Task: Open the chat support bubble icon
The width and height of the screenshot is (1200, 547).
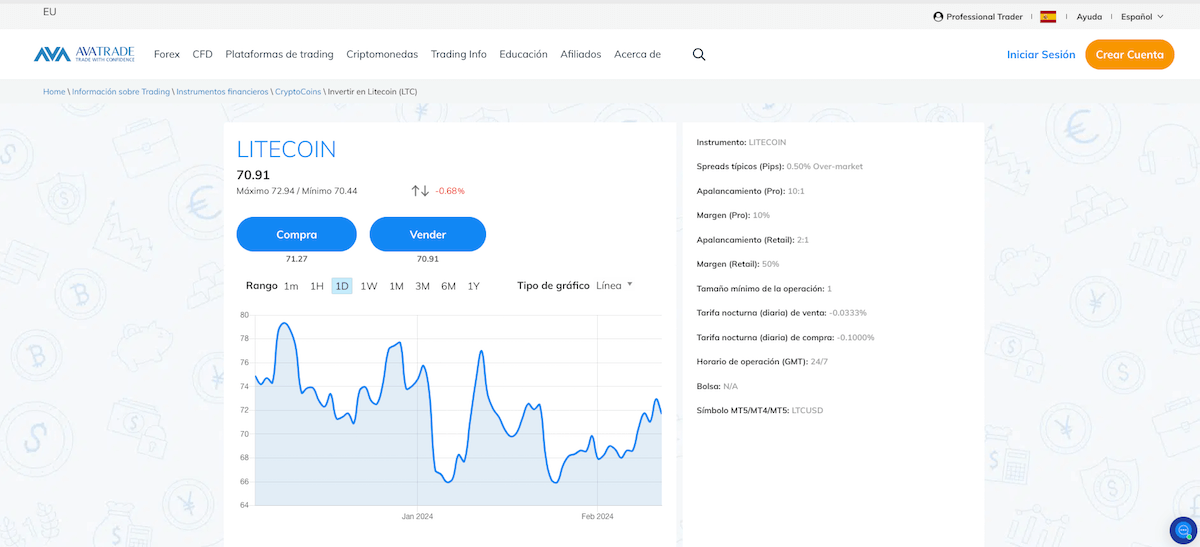Action: 1183,530
